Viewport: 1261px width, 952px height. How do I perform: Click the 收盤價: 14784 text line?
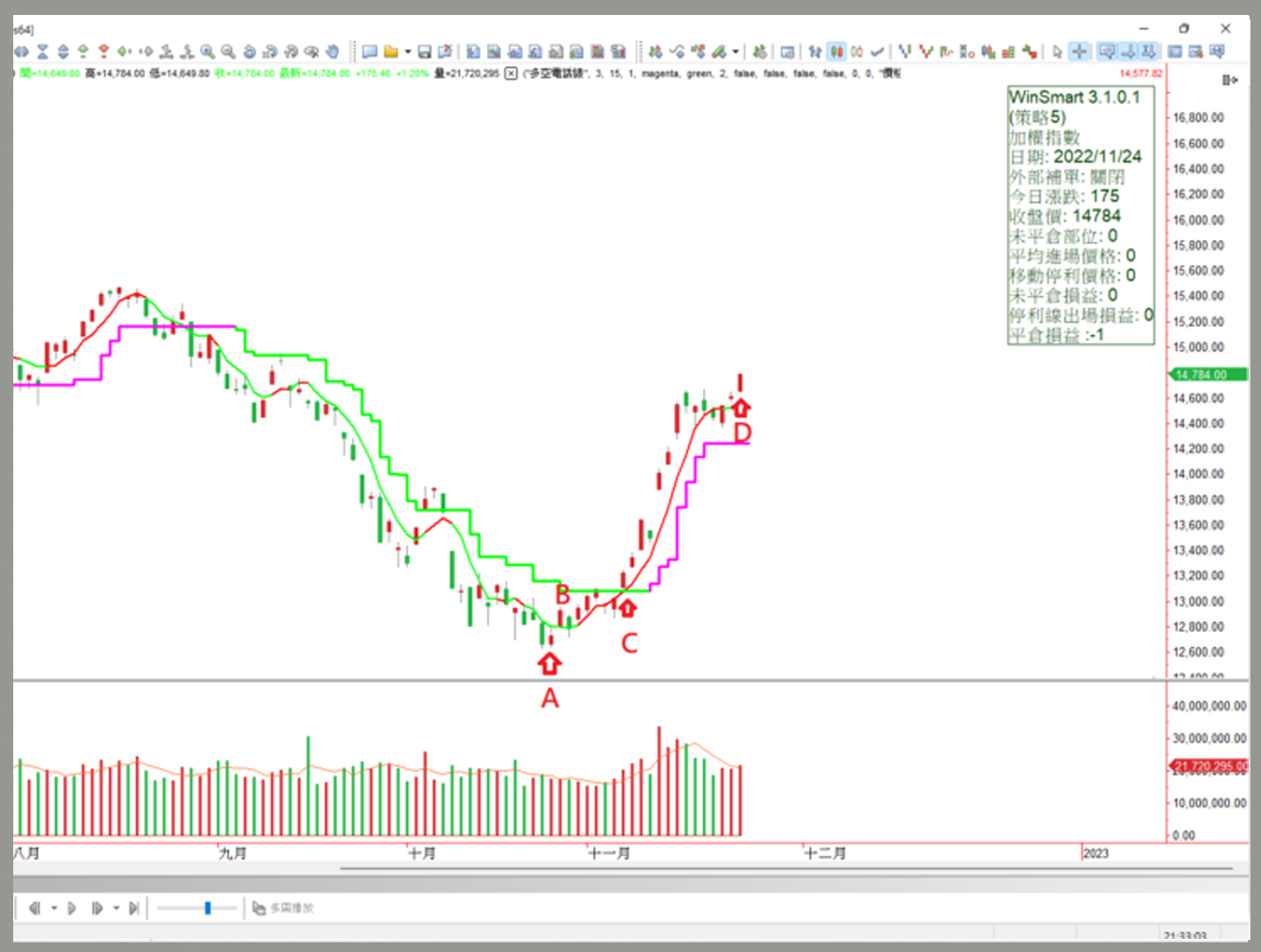1065,216
